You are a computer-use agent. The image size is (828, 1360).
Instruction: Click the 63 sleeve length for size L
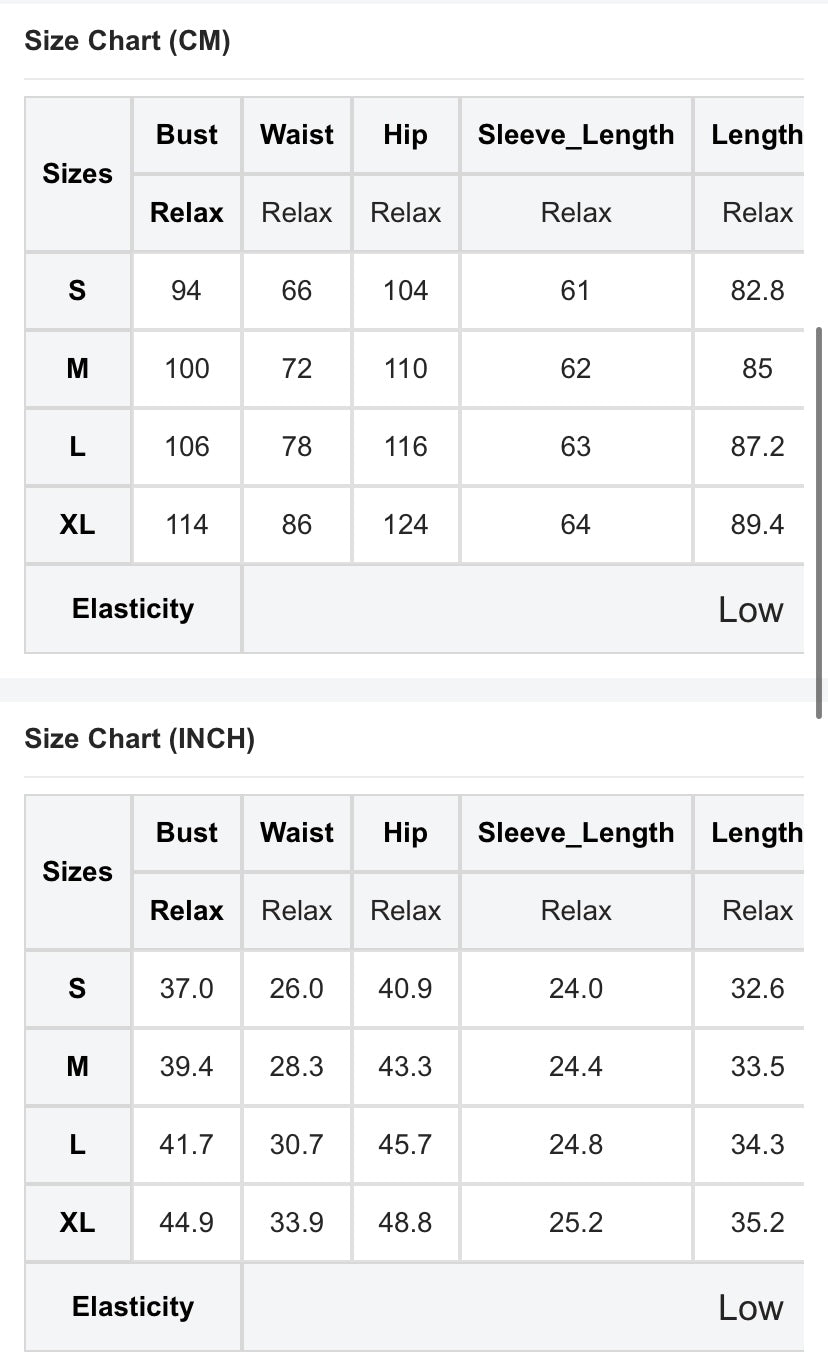point(576,447)
